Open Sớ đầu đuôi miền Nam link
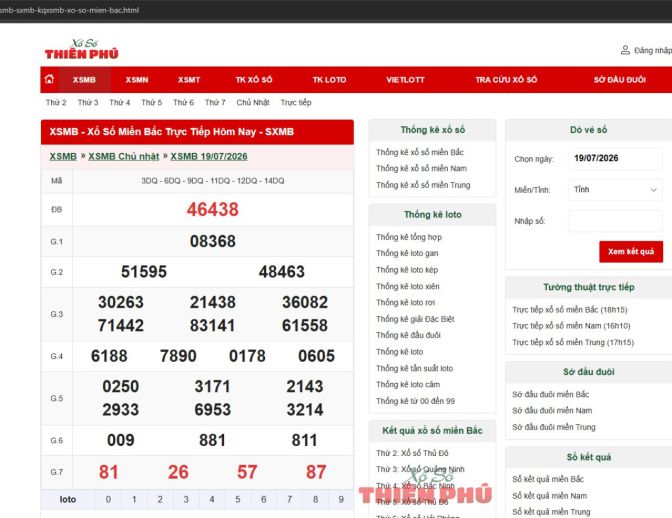Screen dimensions: 672x518 point(552,410)
